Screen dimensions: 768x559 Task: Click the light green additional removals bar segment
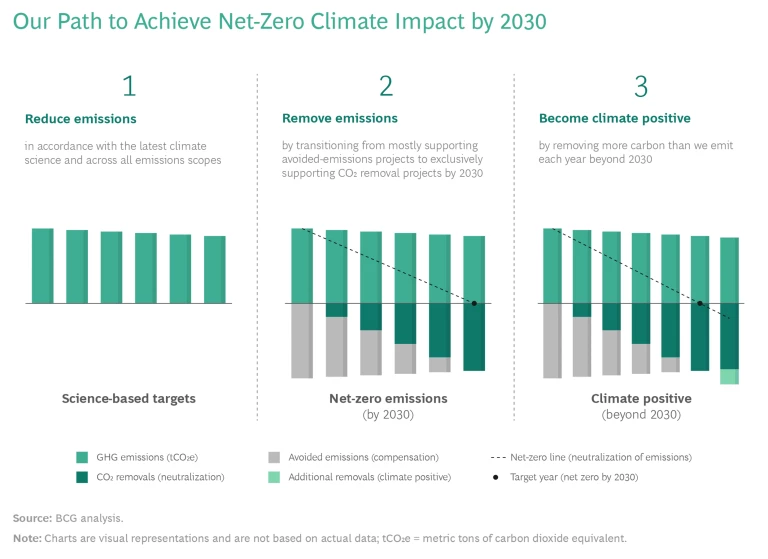(729, 377)
